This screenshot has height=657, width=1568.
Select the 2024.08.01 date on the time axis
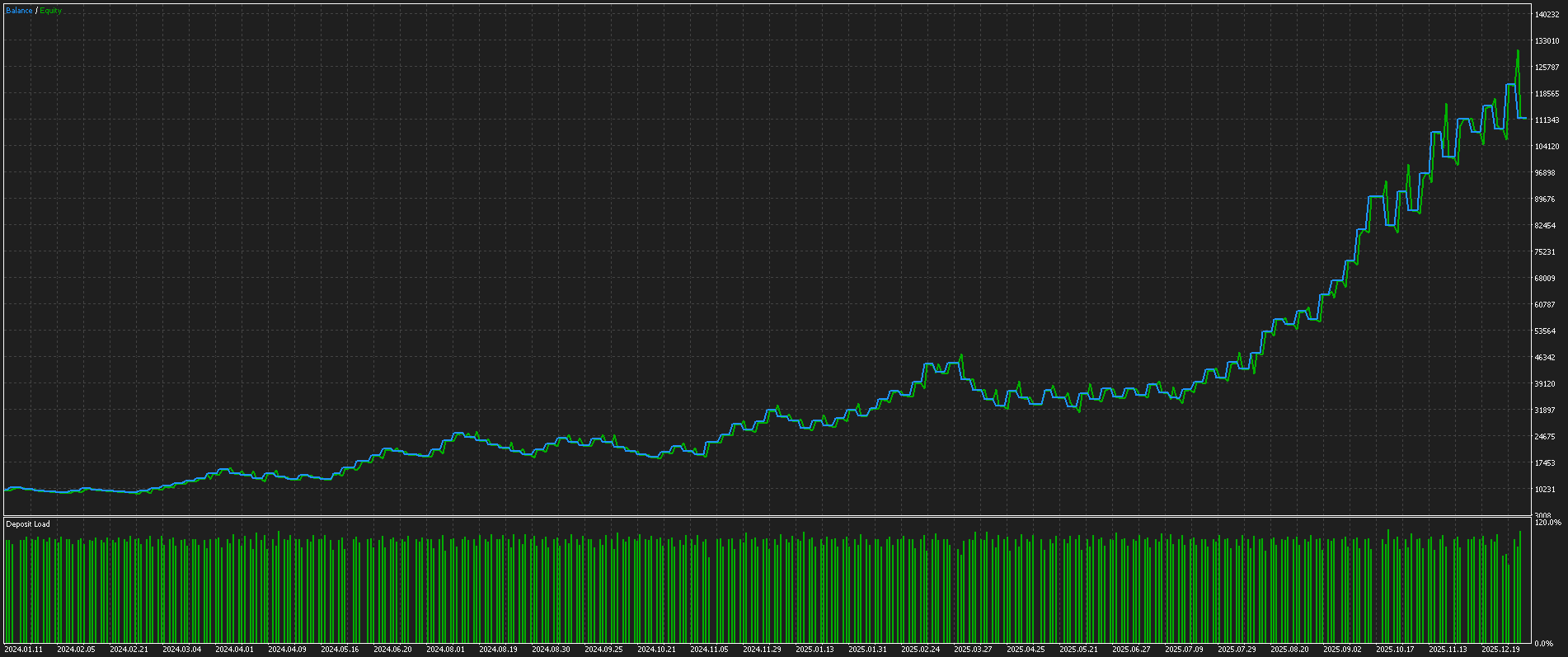445,650
